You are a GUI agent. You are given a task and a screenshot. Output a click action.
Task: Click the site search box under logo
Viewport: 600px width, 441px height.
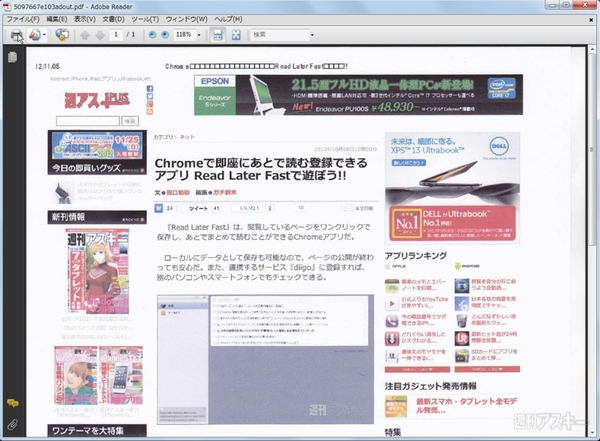[x=88, y=121]
